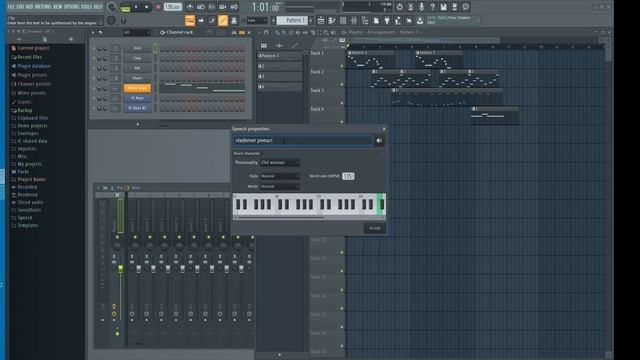Click the tempo display showing 130
The image size is (640, 360).
(173, 7)
